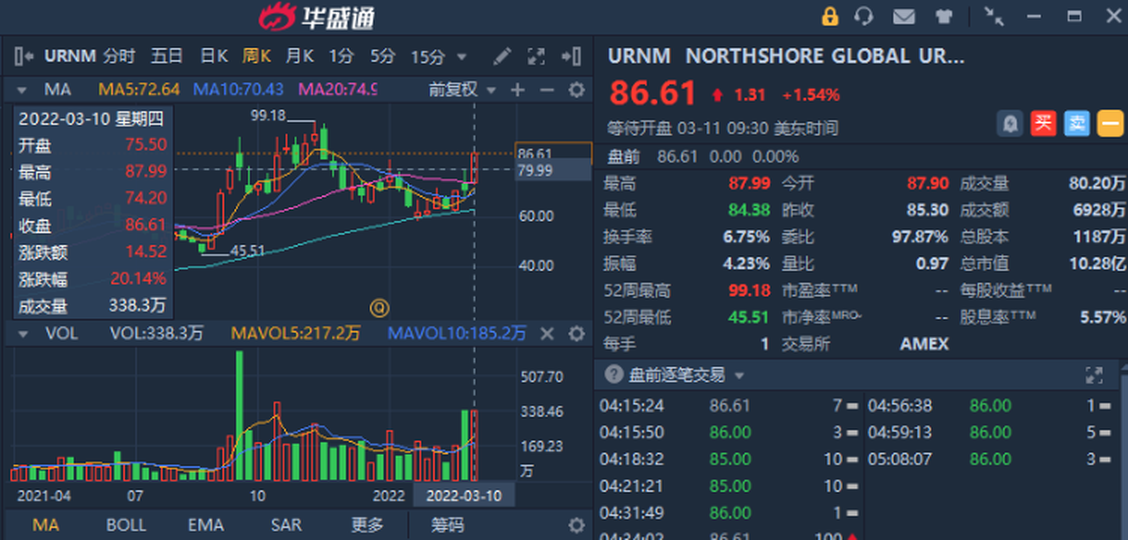The height and width of the screenshot is (540, 1128).
Task: Click the price alert bell icon
Action: [x=1010, y=124]
